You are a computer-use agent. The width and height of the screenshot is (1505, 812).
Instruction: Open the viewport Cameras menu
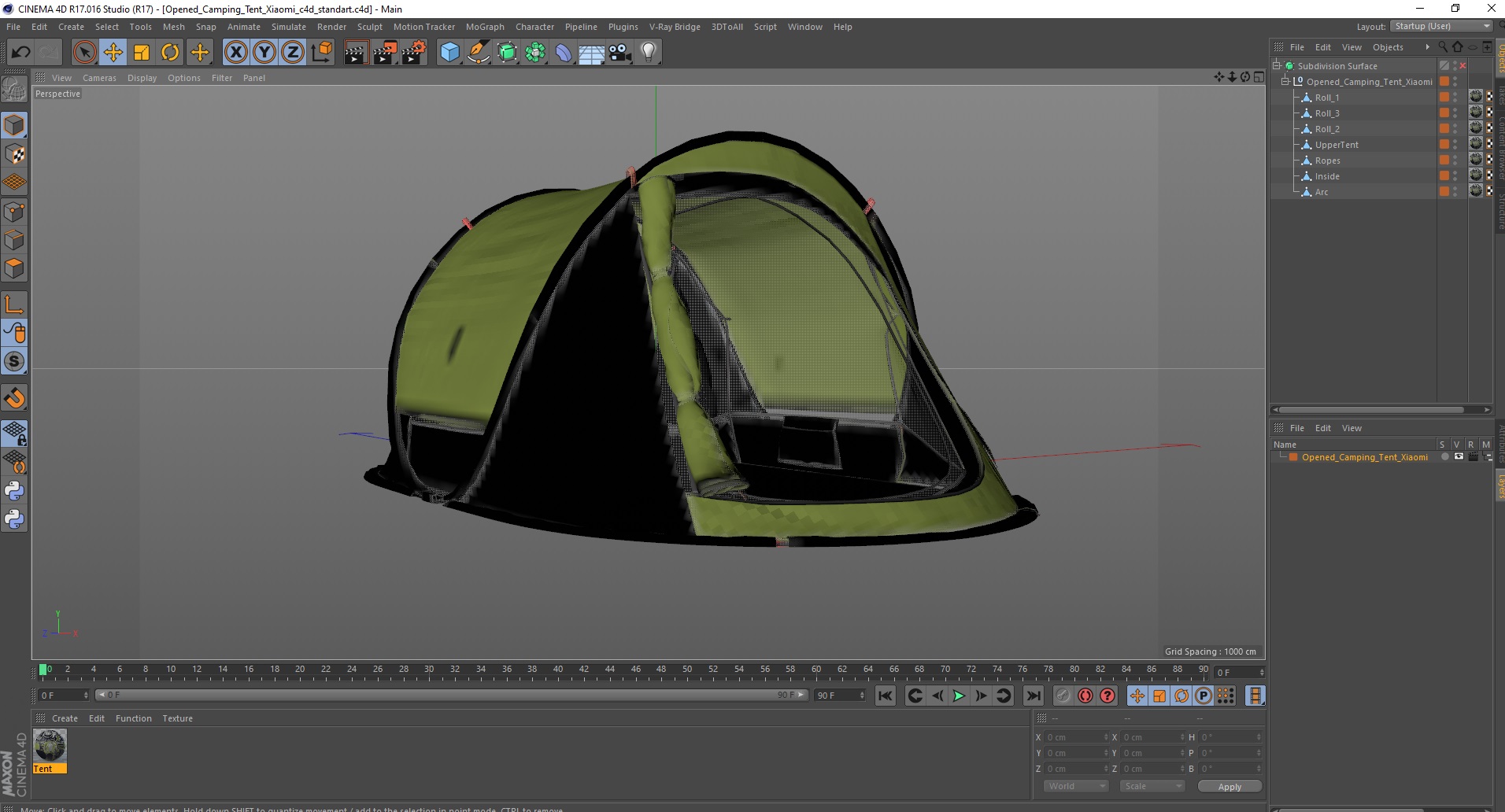[x=99, y=78]
